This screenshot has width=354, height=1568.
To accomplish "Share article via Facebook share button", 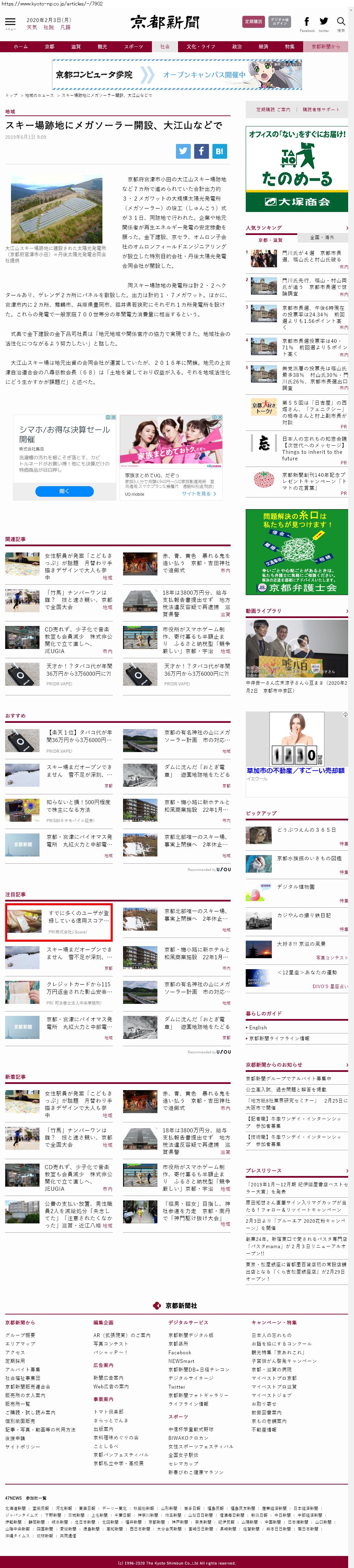I will click(x=201, y=151).
